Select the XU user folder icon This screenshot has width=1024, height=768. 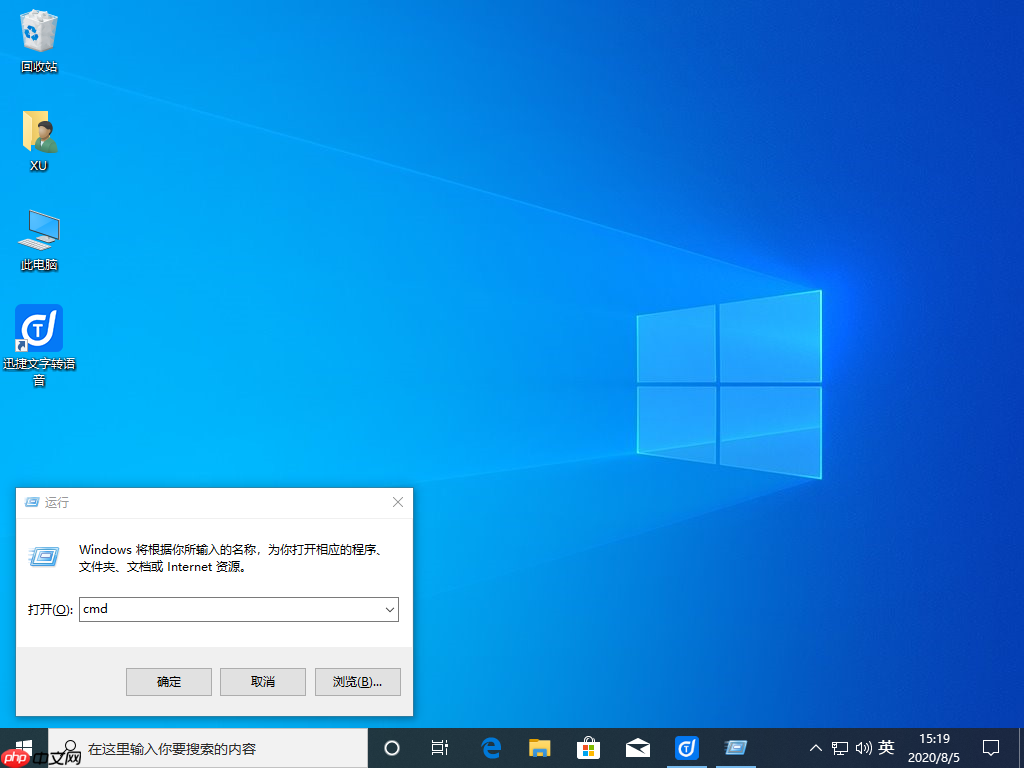coord(39,141)
